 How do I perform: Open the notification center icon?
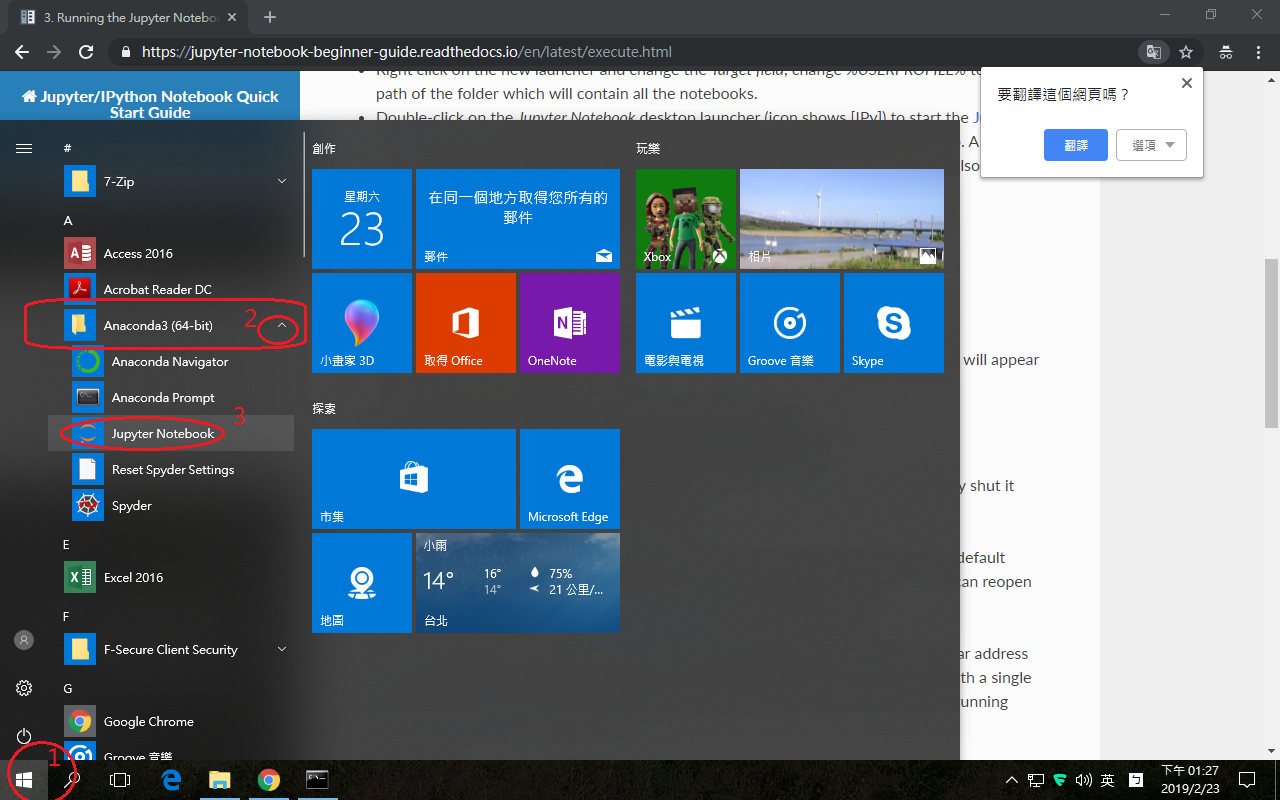(x=1247, y=780)
